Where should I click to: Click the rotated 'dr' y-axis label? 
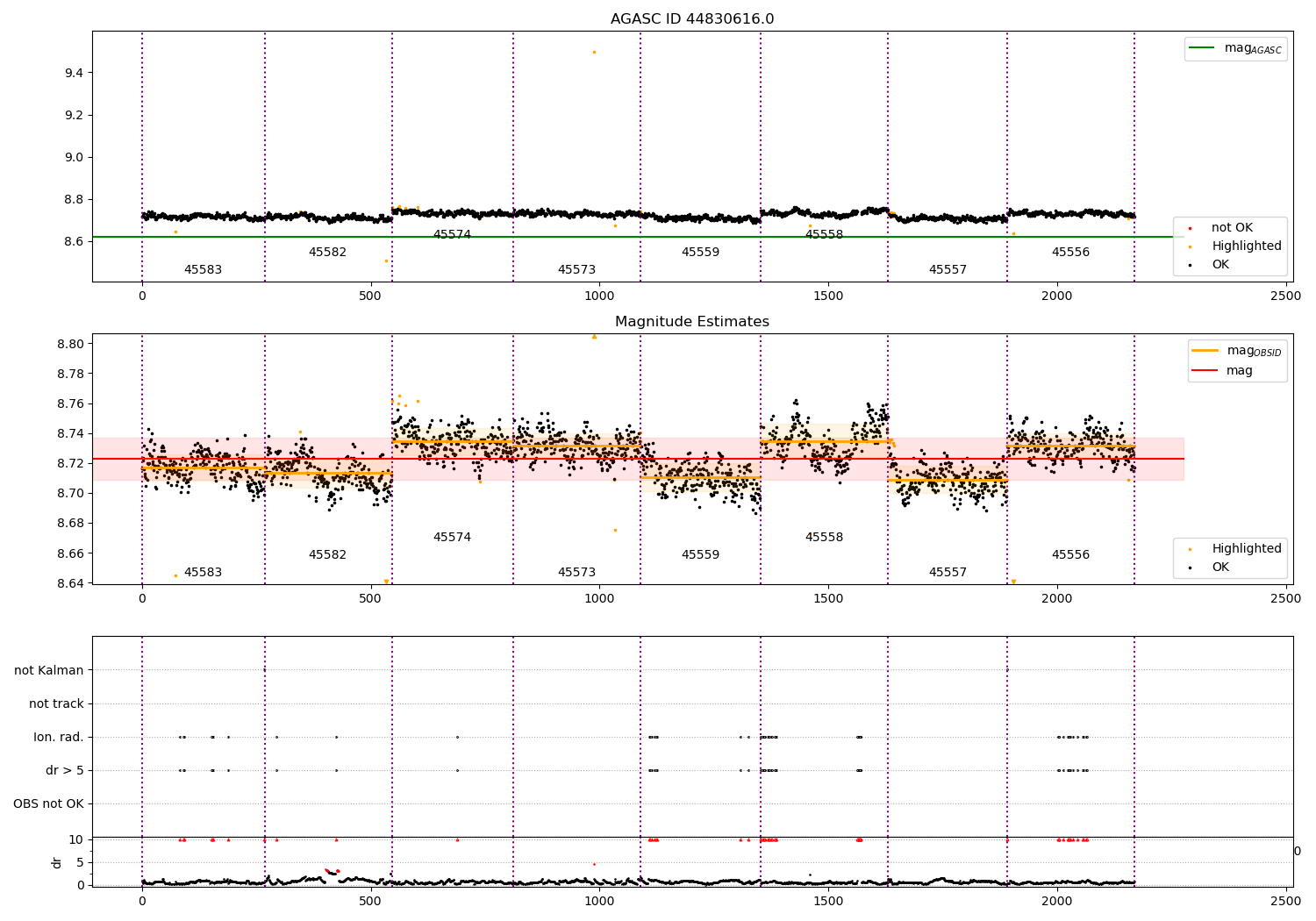click(57, 862)
